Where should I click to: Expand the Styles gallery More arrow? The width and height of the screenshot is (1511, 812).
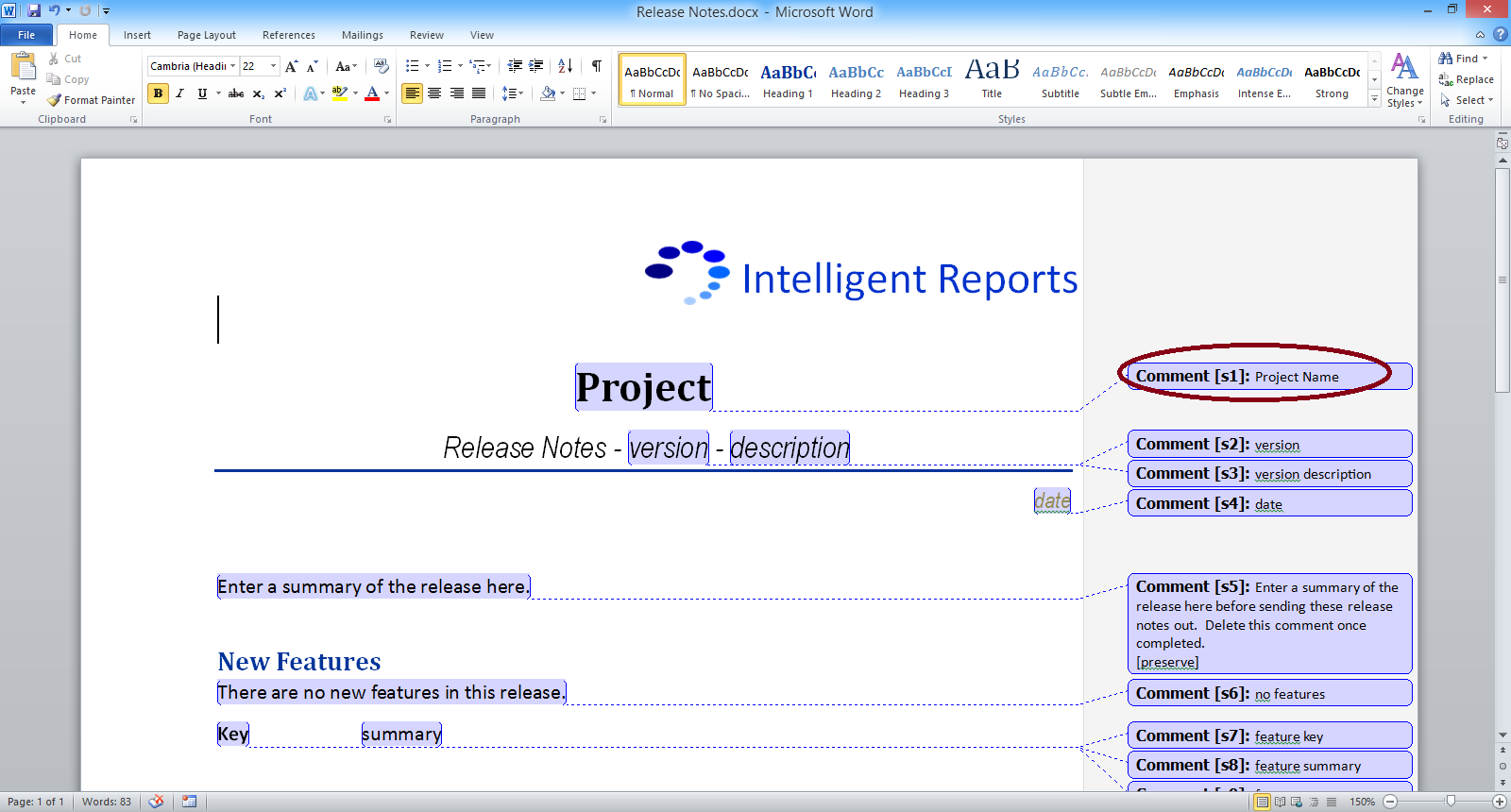coord(1375,99)
